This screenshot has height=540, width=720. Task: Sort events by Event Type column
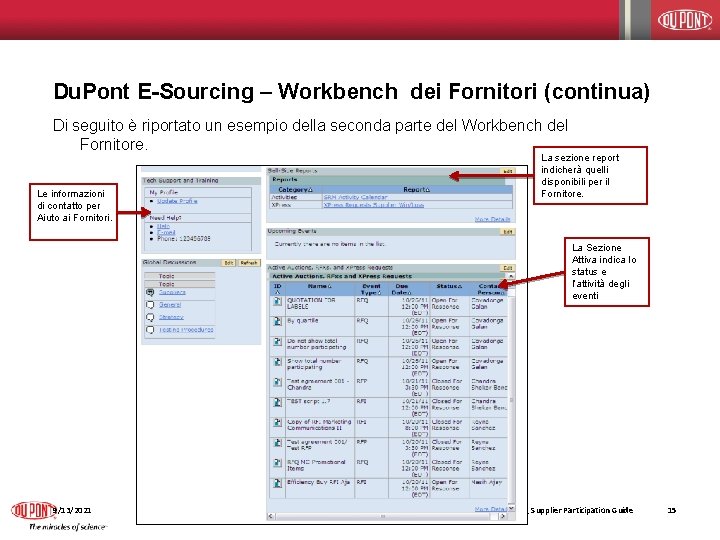(x=371, y=289)
